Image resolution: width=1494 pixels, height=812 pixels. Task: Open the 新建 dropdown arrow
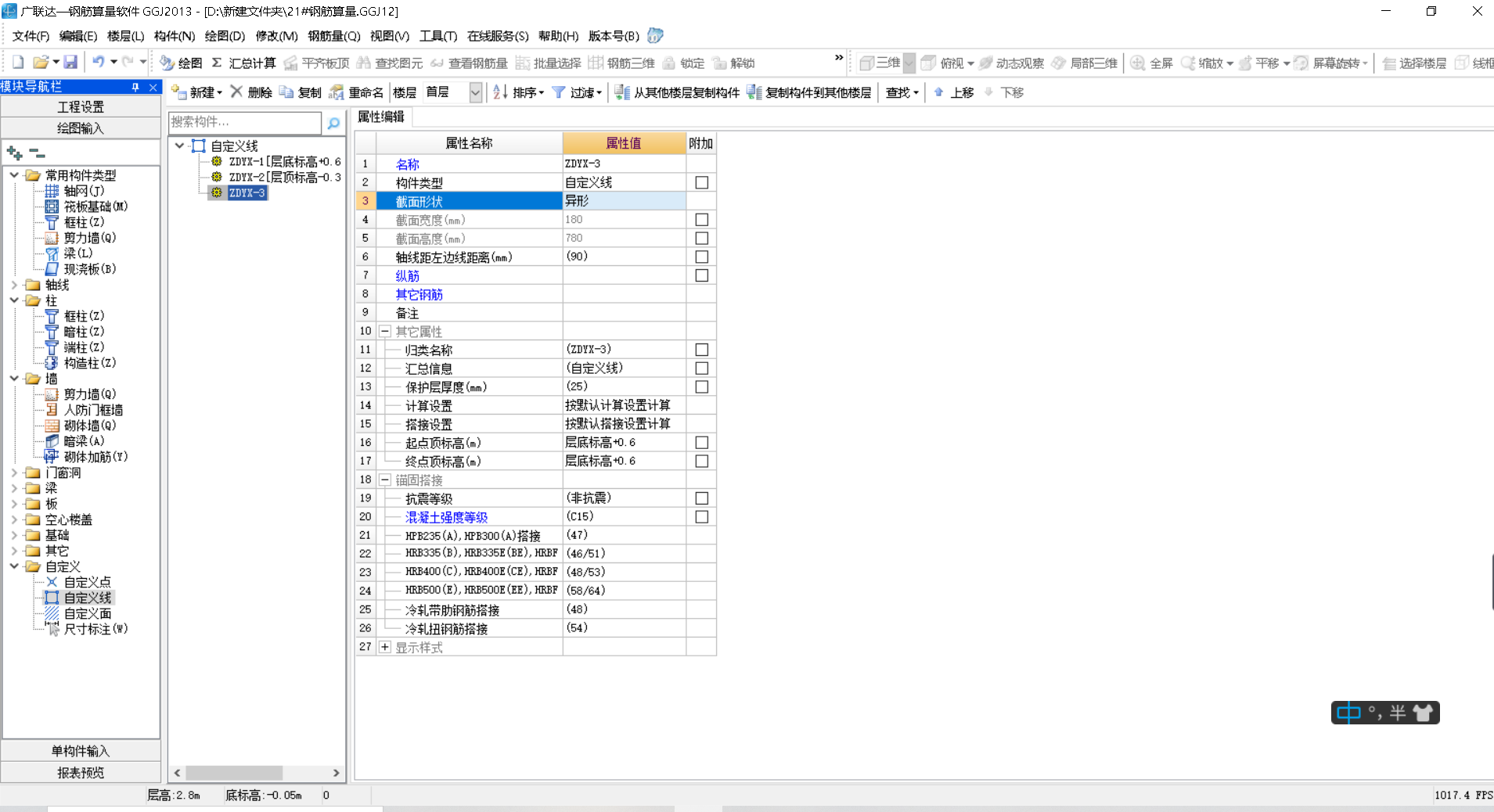220,92
